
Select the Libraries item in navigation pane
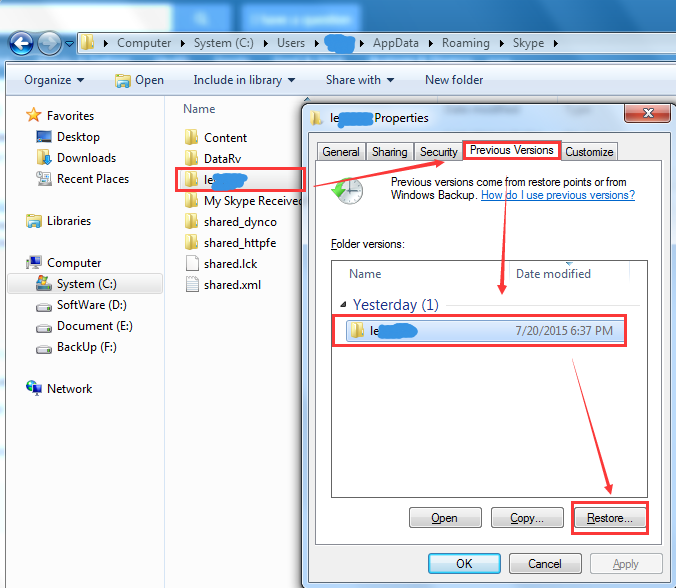point(68,221)
